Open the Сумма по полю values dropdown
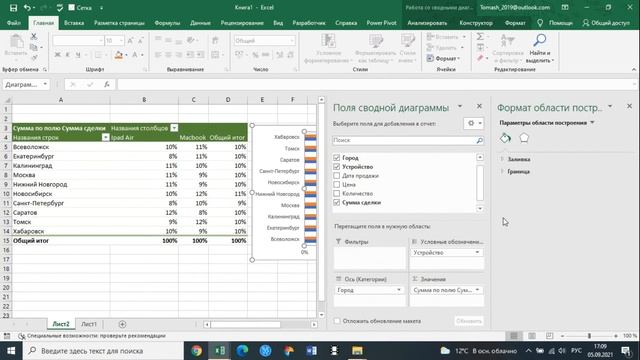 [477, 290]
